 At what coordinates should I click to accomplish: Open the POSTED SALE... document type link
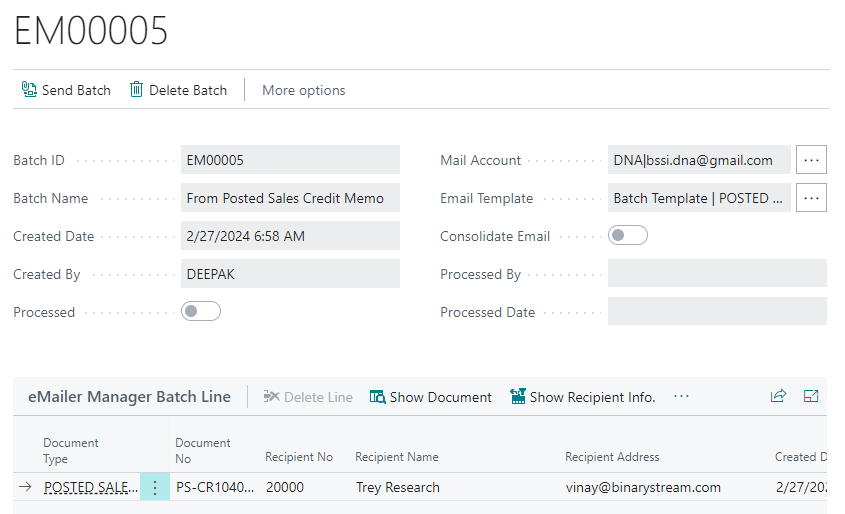(x=91, y=487)
